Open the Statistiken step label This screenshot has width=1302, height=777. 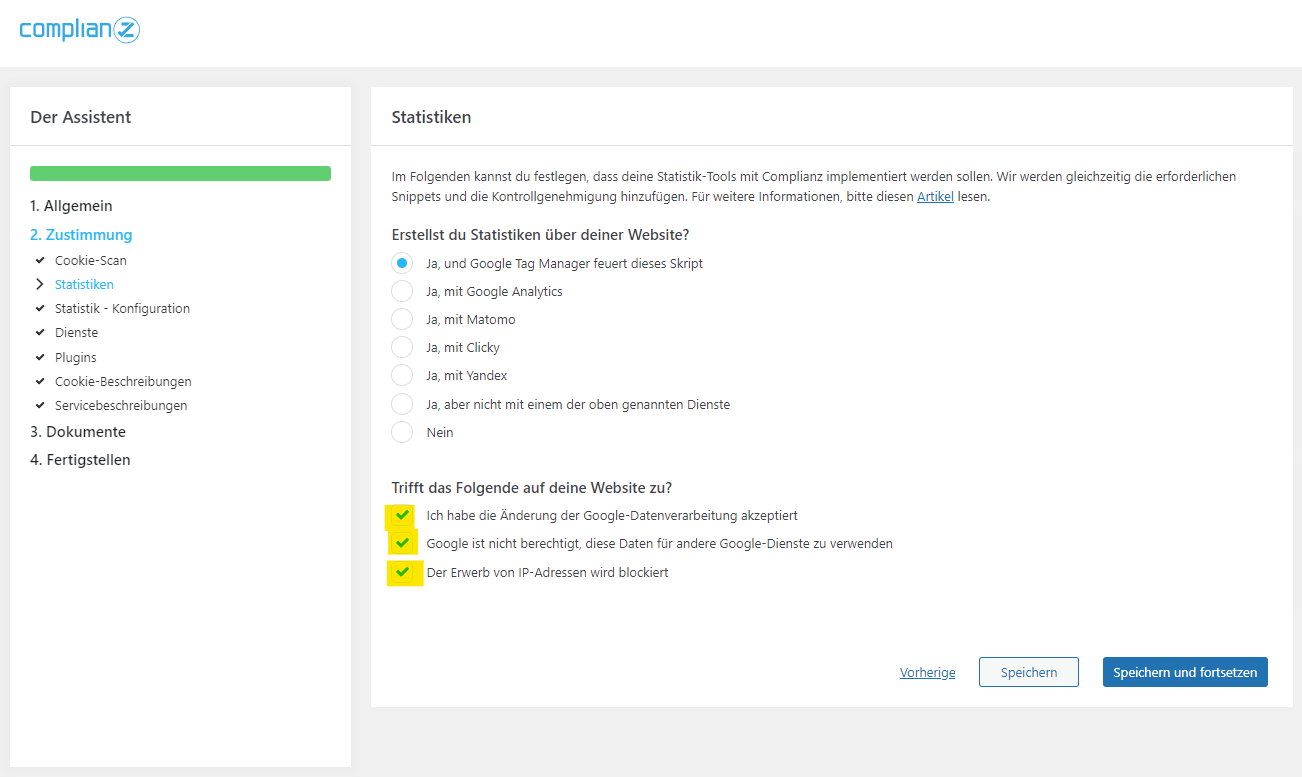point(84,284)
